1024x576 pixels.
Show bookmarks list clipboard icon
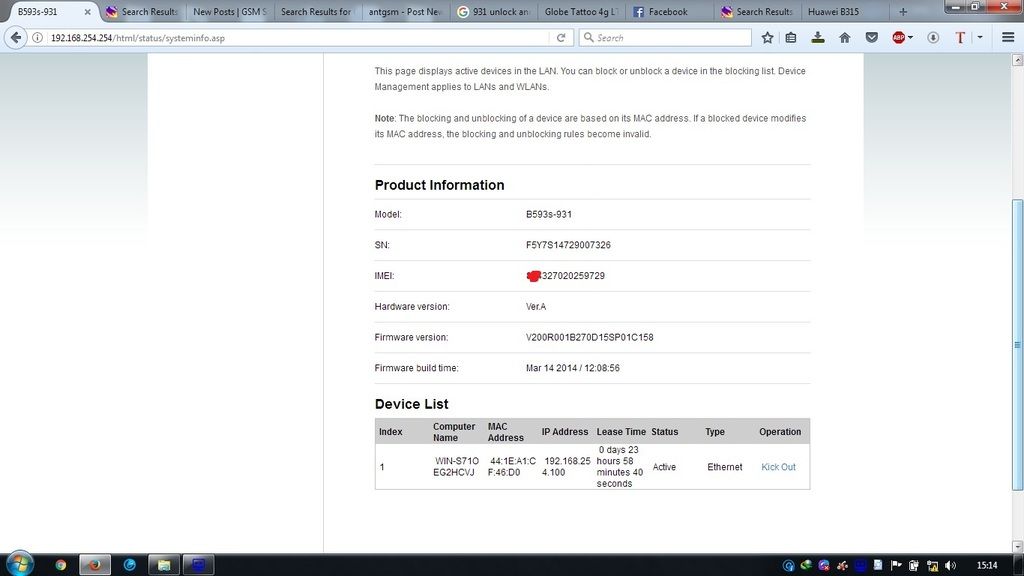click(792, 38)
